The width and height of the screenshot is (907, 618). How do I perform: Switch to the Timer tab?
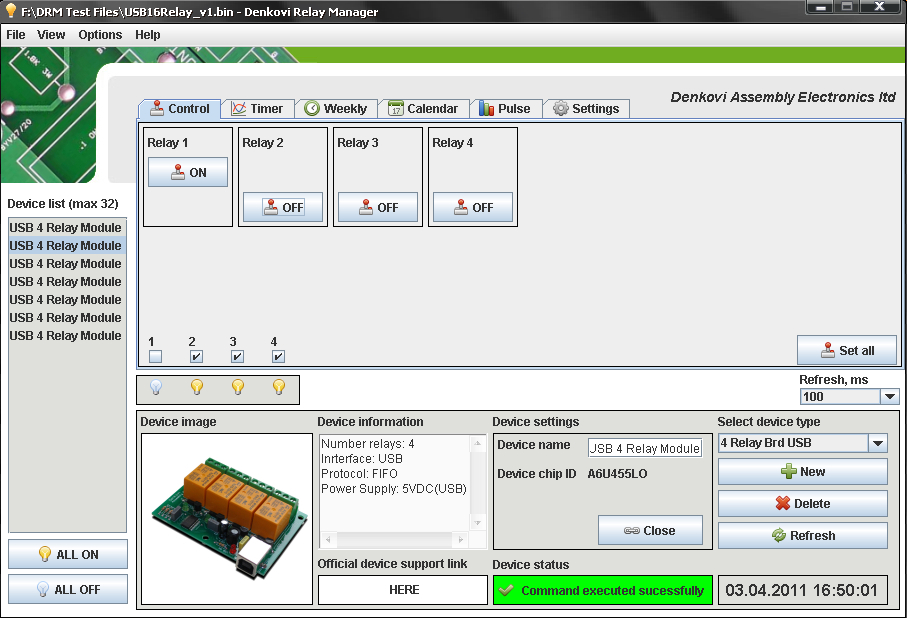pyautogui.click(x=257, y=109)
